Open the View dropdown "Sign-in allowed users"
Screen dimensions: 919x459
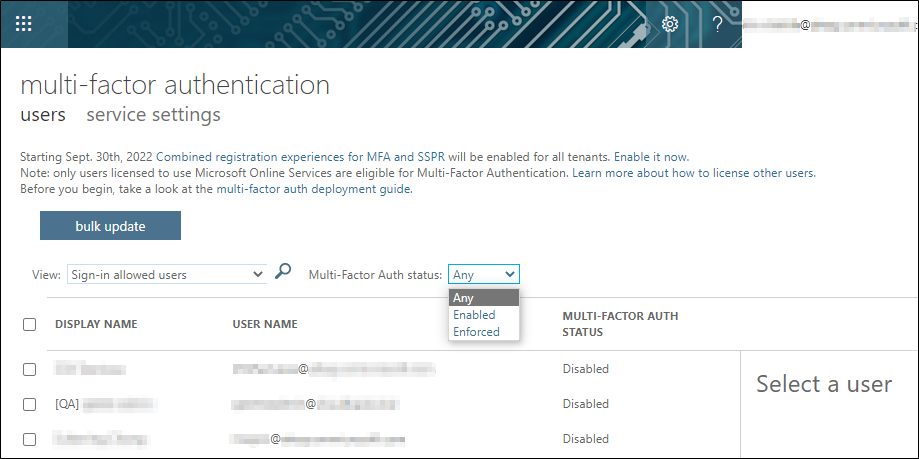coord(167,274)
